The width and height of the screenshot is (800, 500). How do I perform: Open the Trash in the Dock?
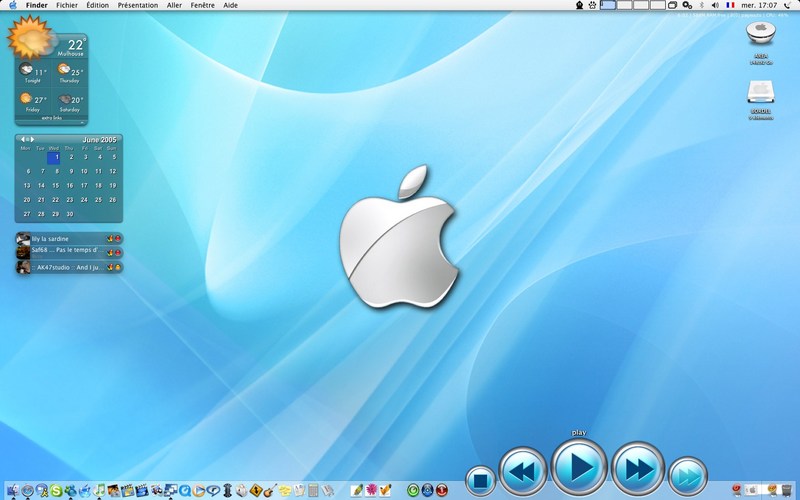[x=786, y=491]
